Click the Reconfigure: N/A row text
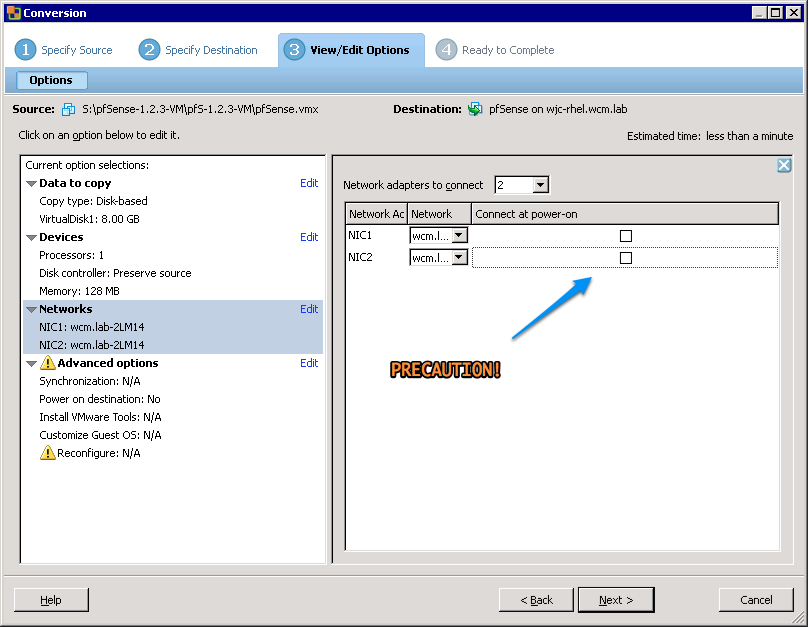 pyautogui.click(x=99, y=453)
